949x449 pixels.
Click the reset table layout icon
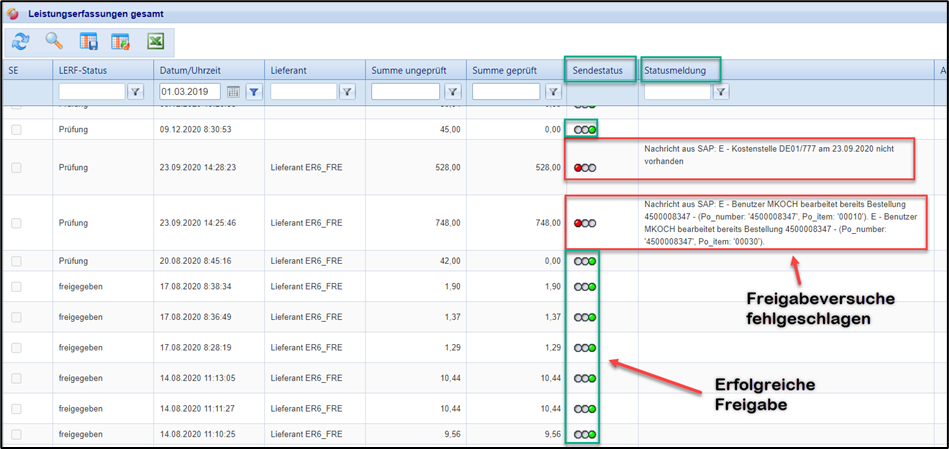pos(121,42)
